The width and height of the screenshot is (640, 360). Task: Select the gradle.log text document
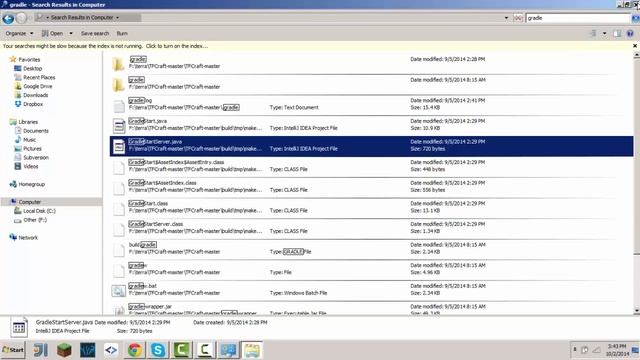371,105
